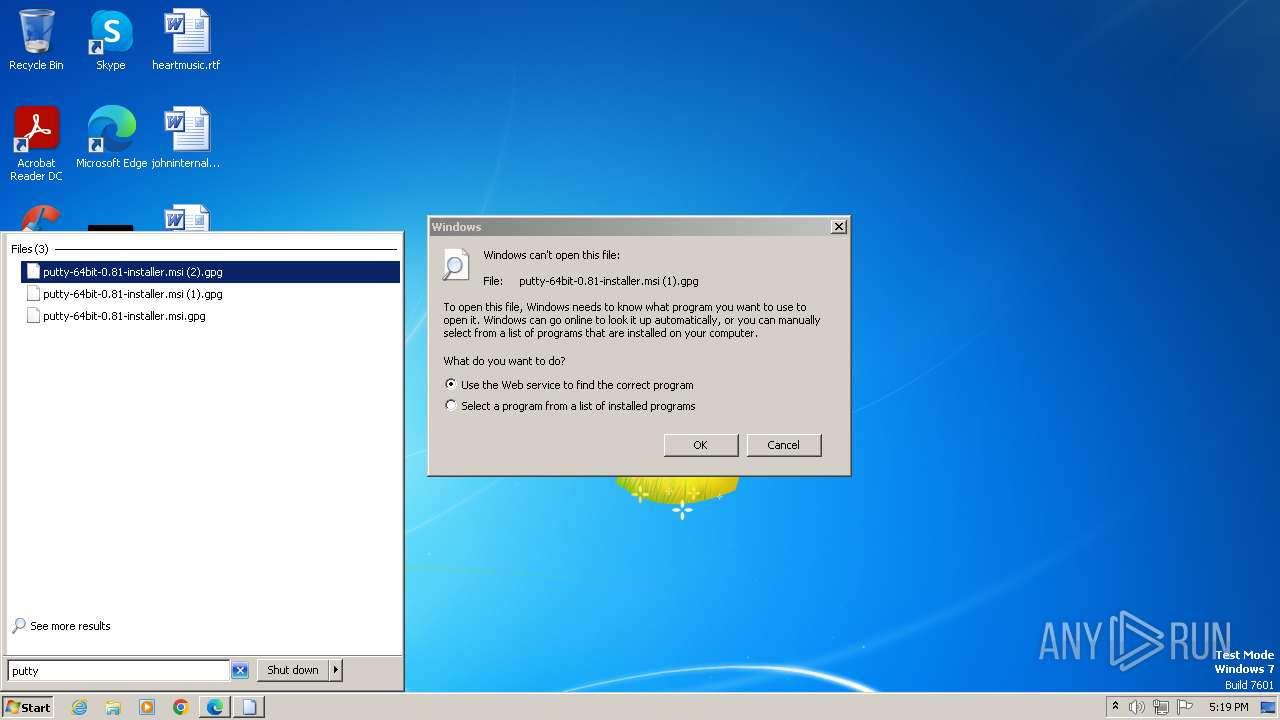Click the Start button
The width and height of the screenshot is (1280, 720).
[28, 707]
